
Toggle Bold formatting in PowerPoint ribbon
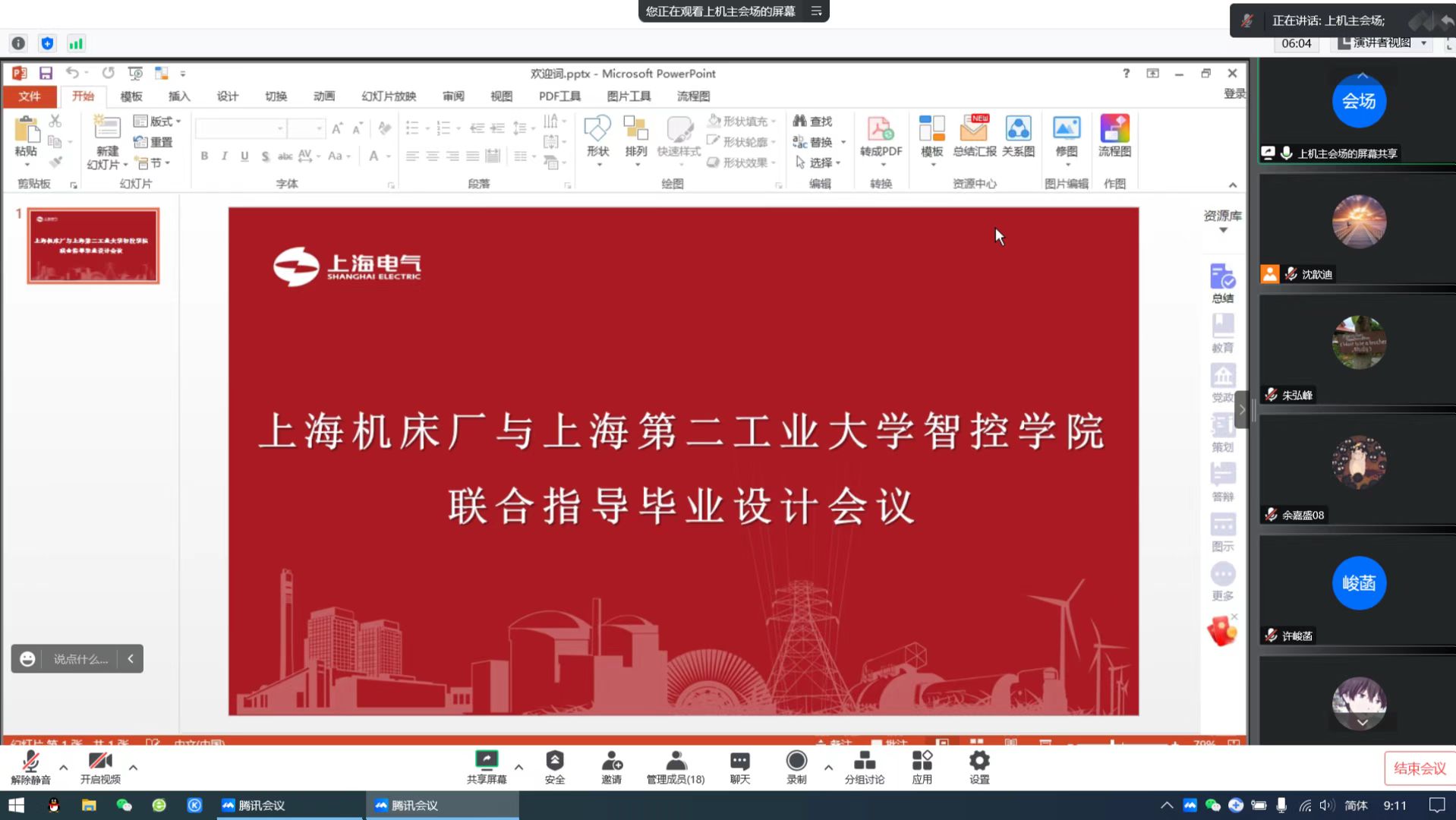tap(204, 156)
